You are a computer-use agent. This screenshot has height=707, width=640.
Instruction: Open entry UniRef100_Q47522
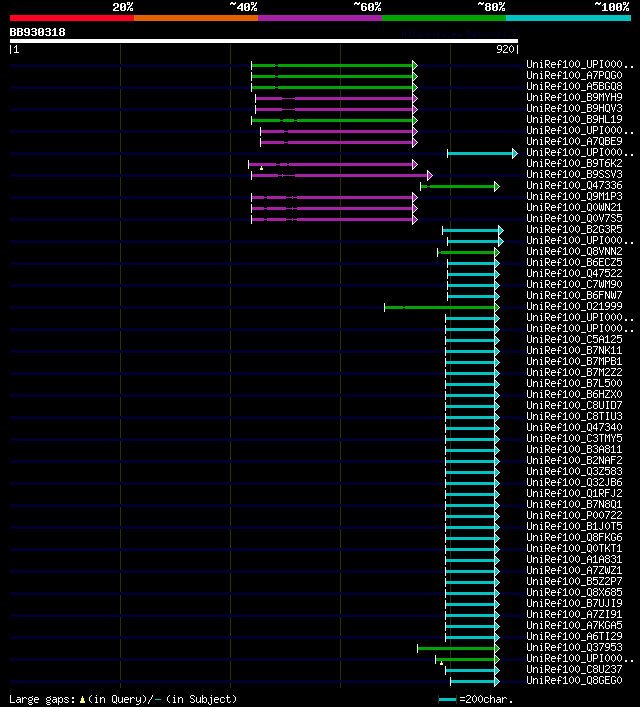coord(574,273)
